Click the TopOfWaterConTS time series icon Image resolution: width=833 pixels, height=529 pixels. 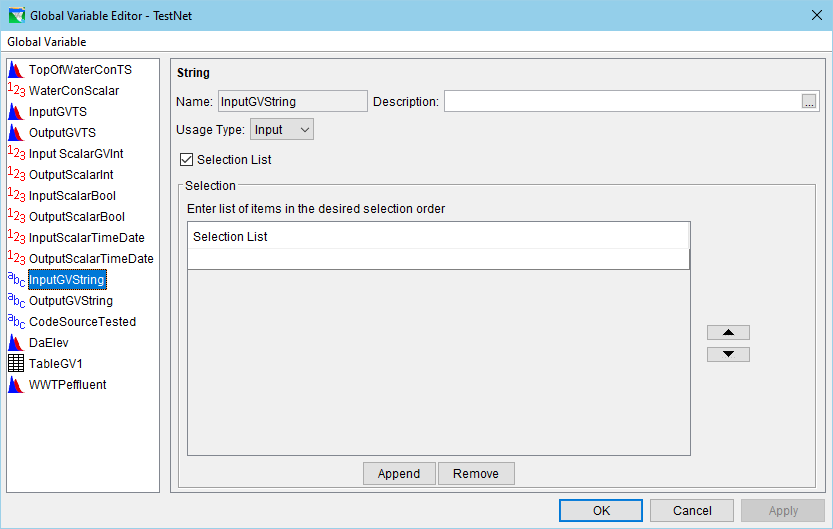pos(16,70)
